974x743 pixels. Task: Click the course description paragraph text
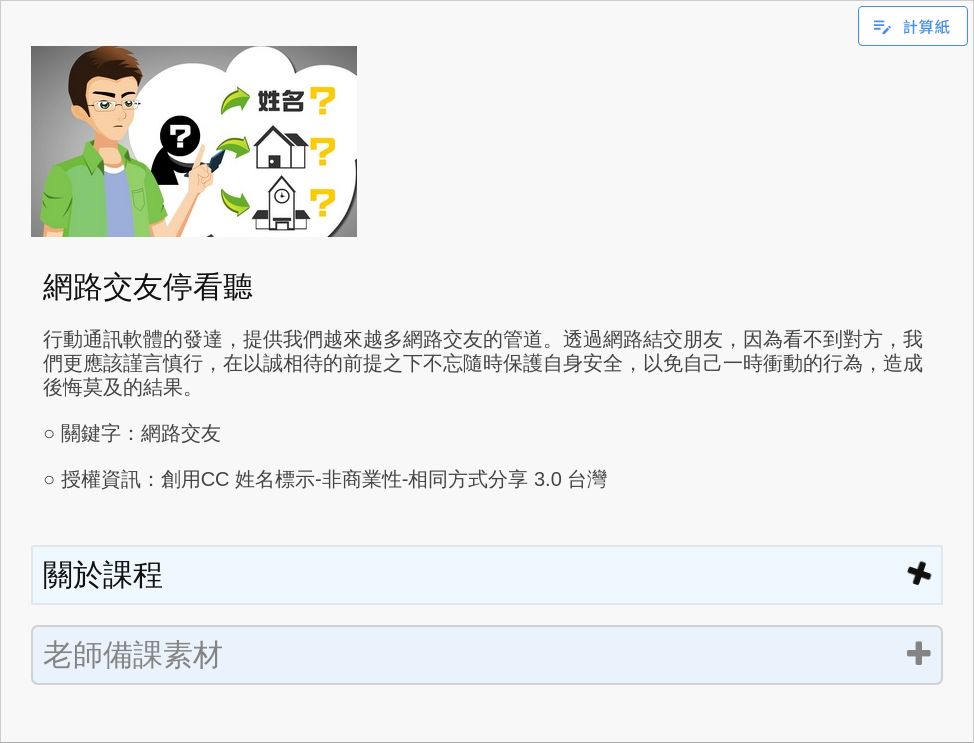pos(483,363)
